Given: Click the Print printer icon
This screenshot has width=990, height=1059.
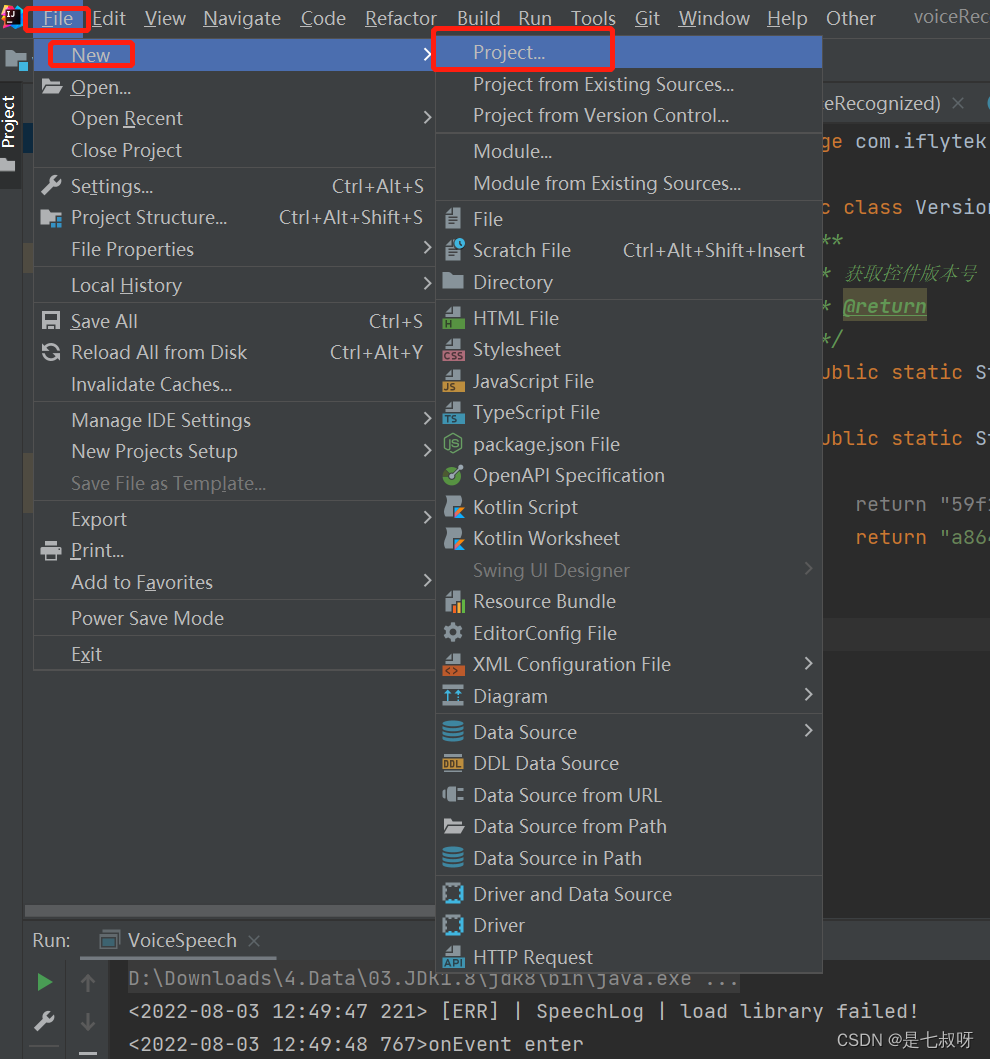Looking at the screenshot, I should (51, 550).
